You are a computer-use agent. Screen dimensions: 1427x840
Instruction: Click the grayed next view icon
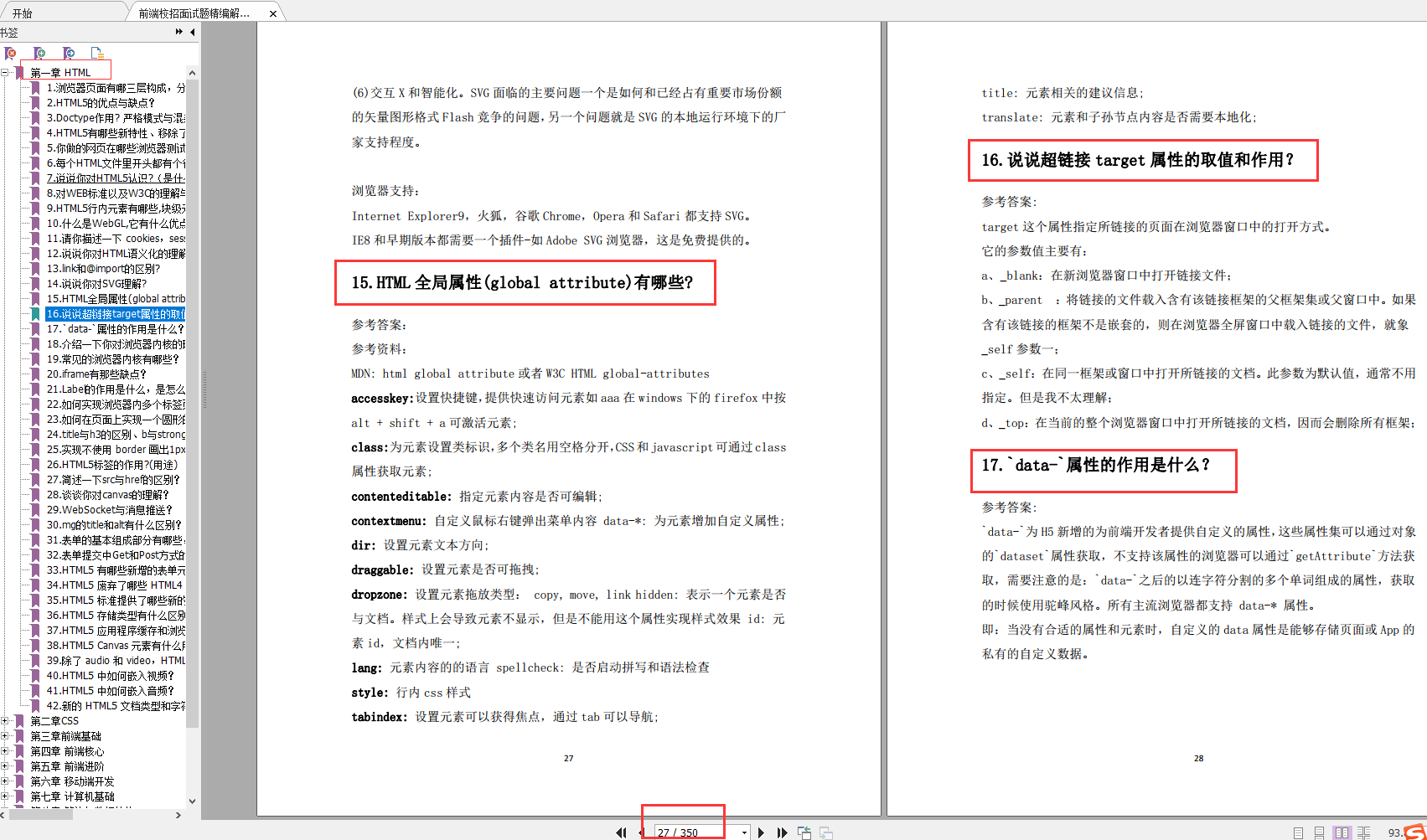click(x=826, y=832)
